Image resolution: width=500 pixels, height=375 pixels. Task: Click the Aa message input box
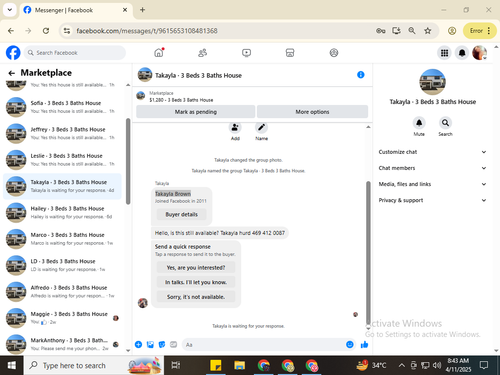263,344
